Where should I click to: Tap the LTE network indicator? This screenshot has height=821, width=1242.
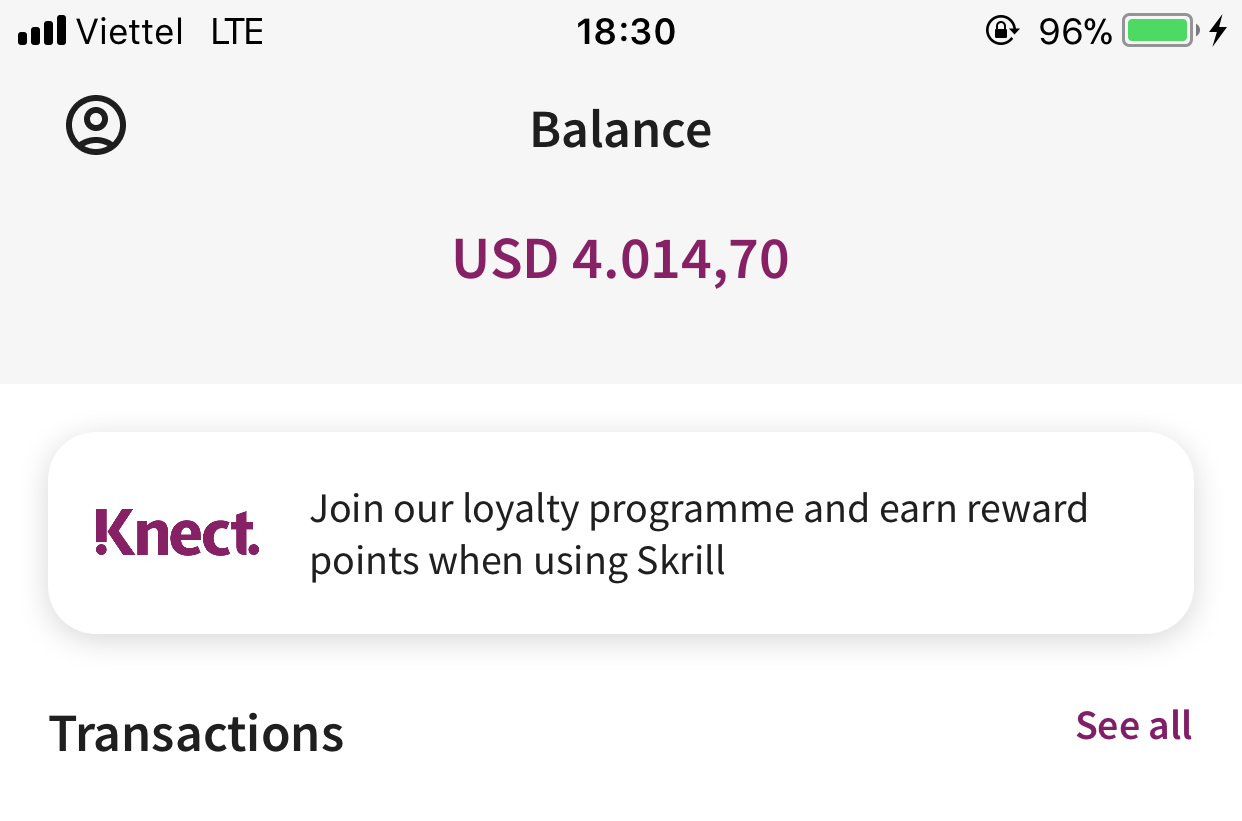[237, 32]
